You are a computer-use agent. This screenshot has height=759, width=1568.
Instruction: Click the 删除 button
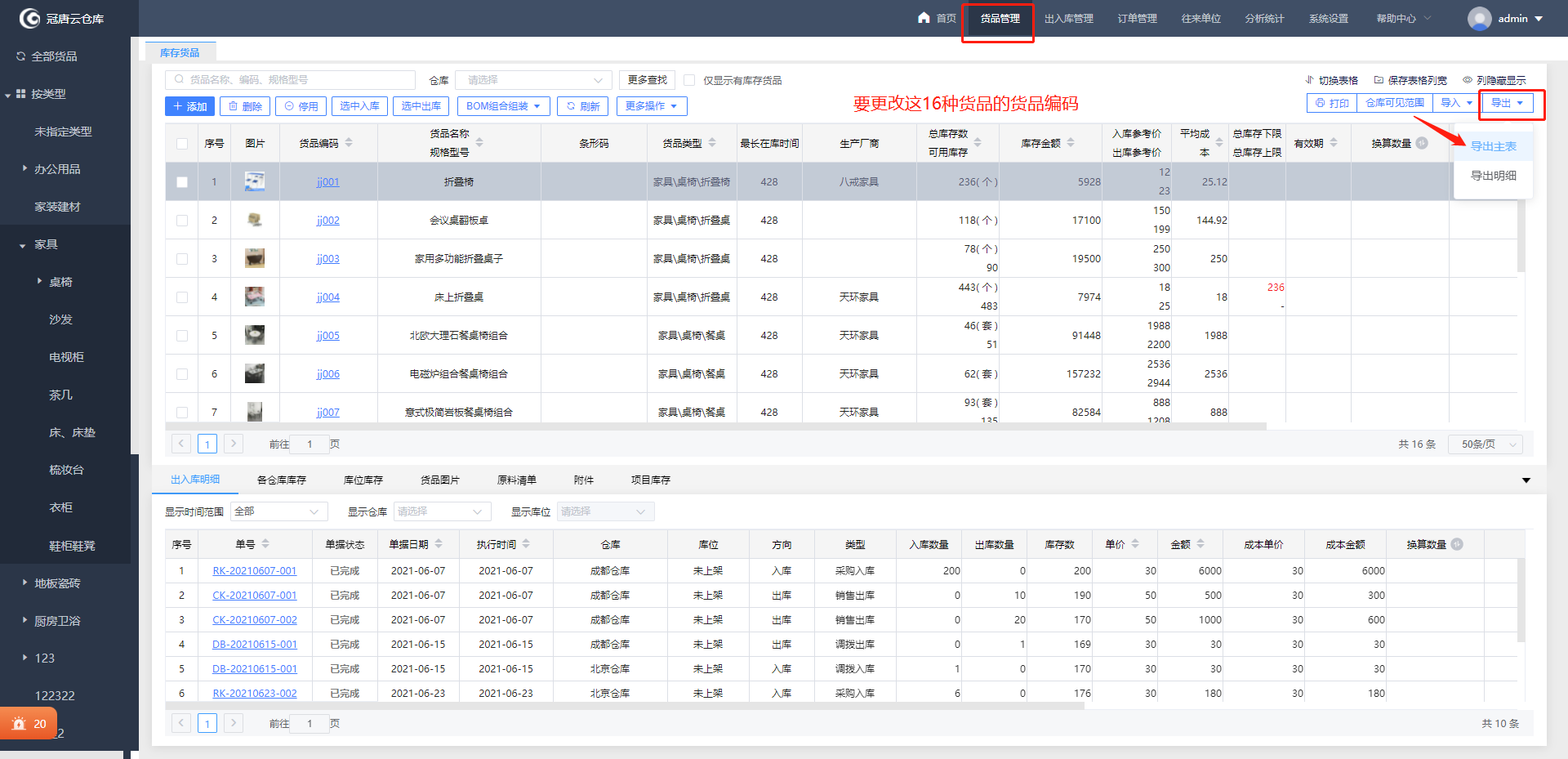tap(245, 106)
